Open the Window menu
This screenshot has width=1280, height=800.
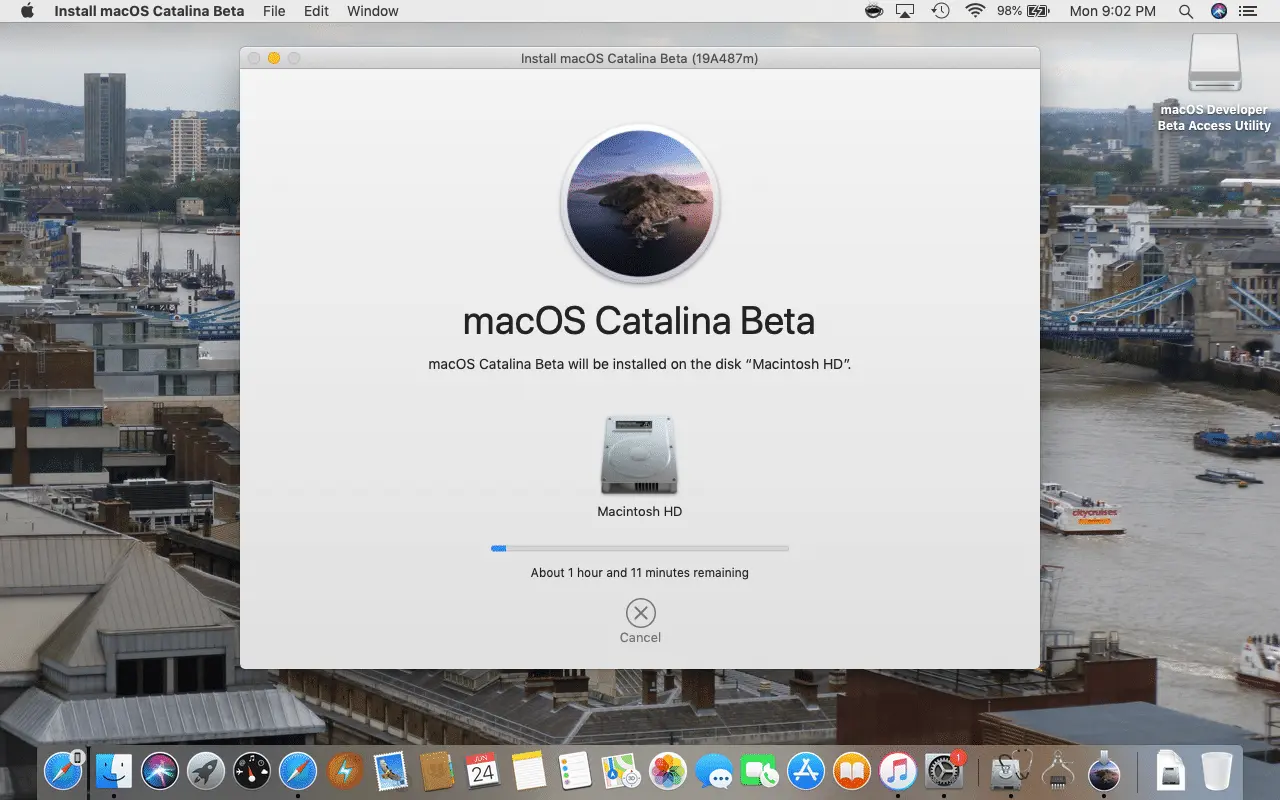pyautogui.click(x=372, y=11)
